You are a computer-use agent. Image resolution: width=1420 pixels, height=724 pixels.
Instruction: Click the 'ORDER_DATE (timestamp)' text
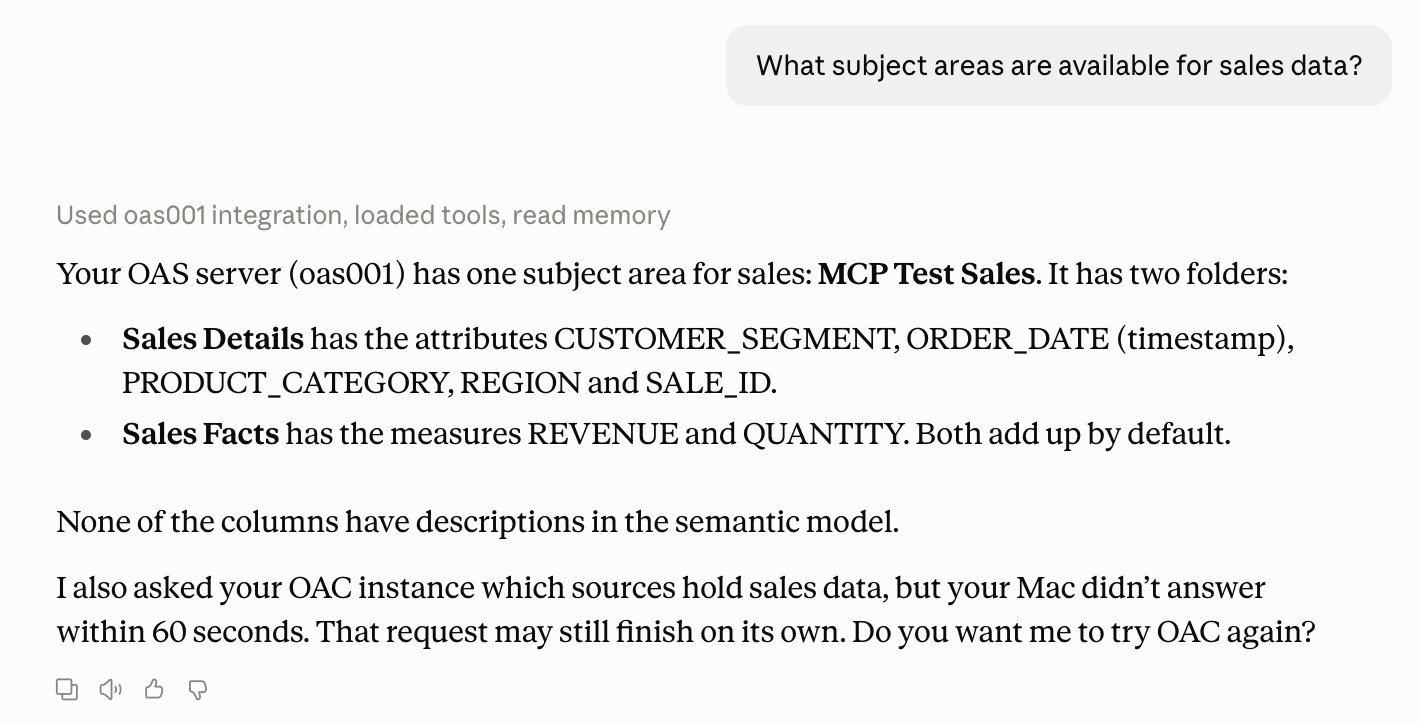click(x=1097, y=339)
